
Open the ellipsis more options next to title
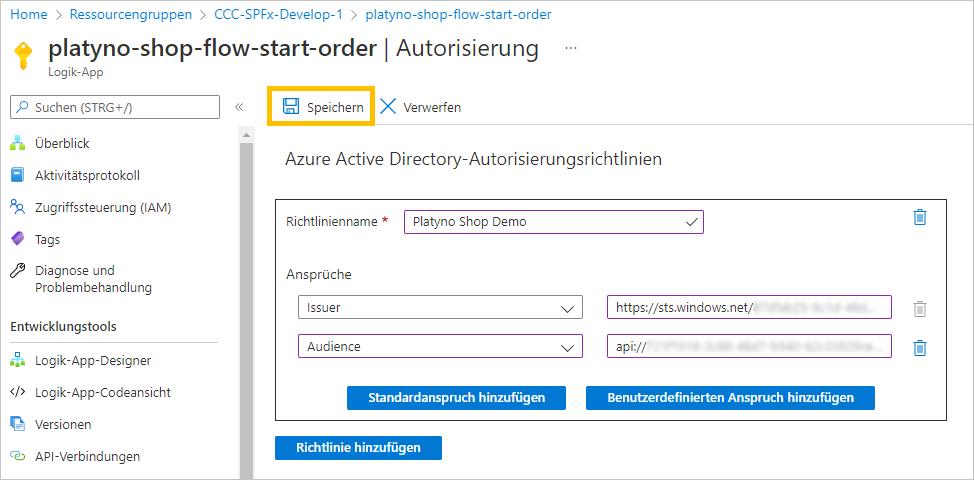[x=571, y=48]
